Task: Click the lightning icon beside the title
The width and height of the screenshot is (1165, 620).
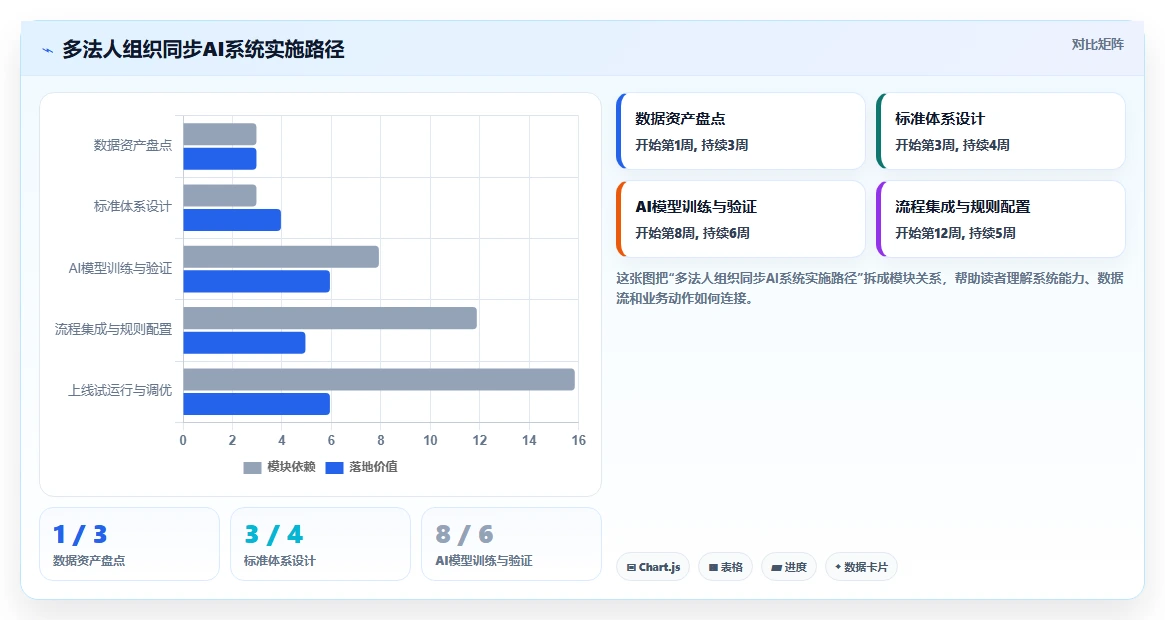Action: coord(48,51)
